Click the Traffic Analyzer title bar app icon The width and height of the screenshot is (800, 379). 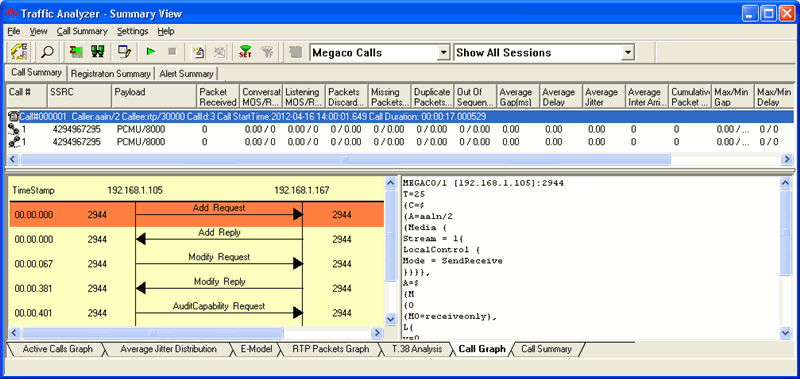(x=11, y=14)
